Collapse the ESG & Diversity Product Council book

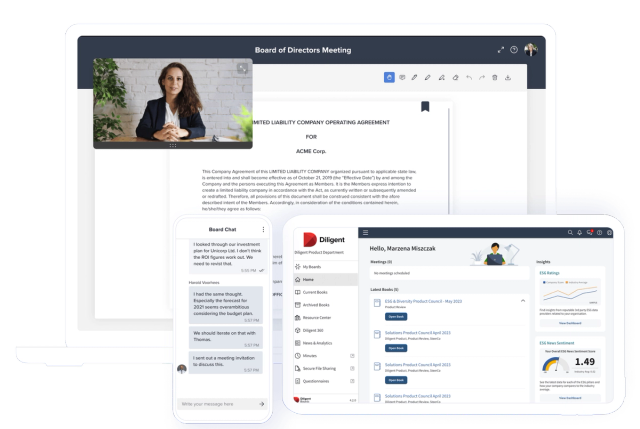(523, 301)
